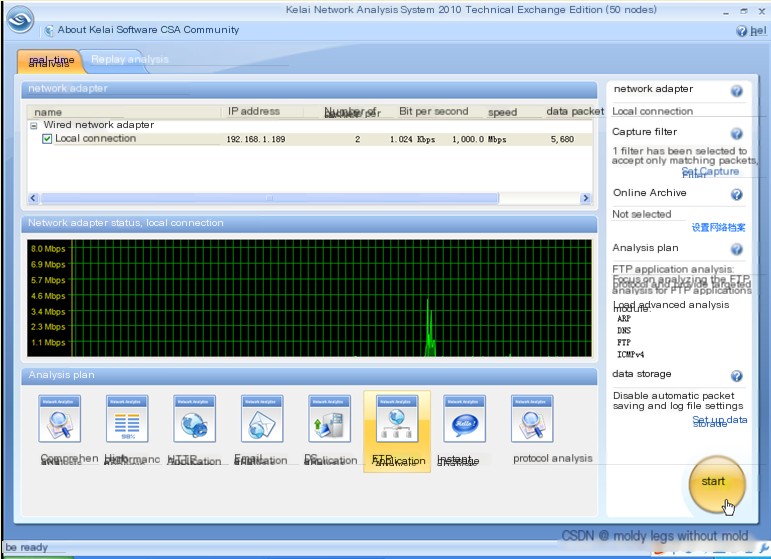Select IP address 192.168.1.189 cell

[256, 139]
